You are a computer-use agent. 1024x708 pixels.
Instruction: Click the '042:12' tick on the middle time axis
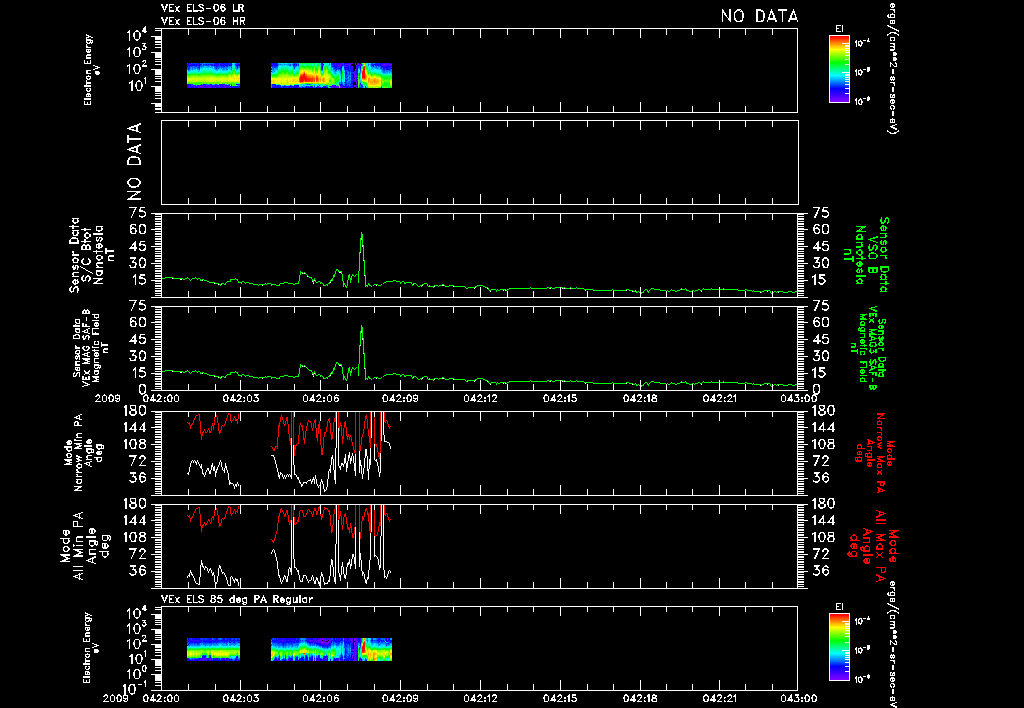(481, 397)
